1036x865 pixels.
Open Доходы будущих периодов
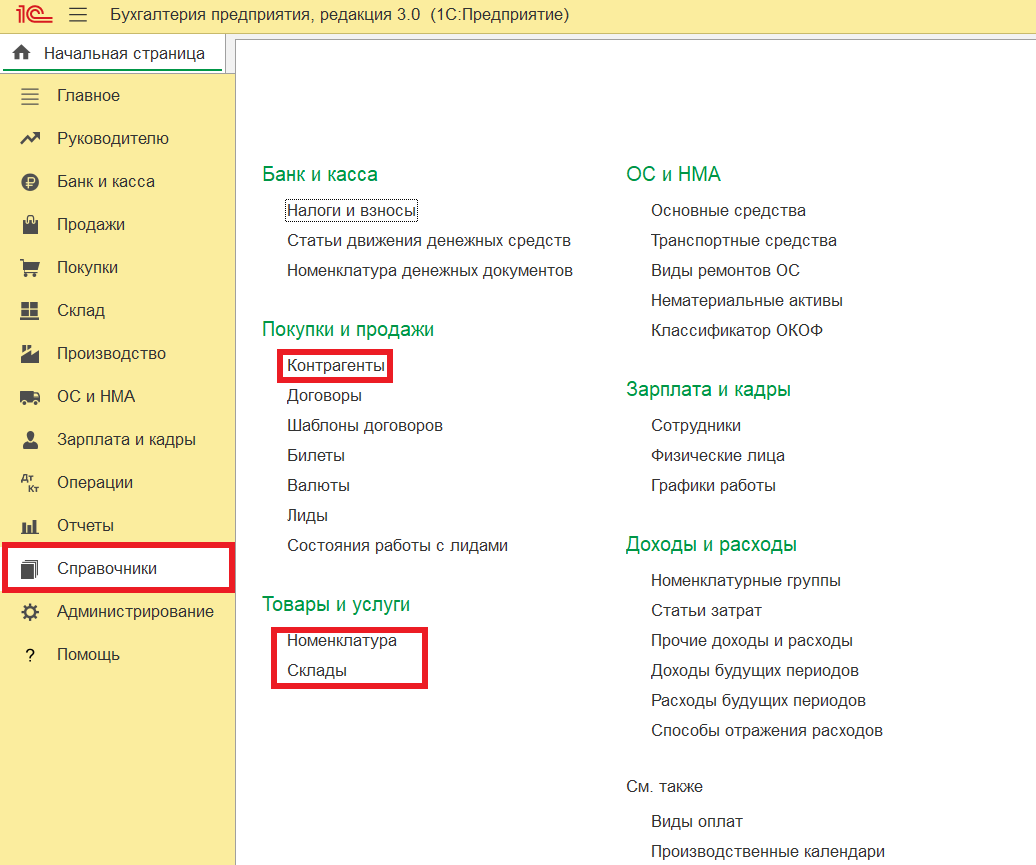point(755,671)
